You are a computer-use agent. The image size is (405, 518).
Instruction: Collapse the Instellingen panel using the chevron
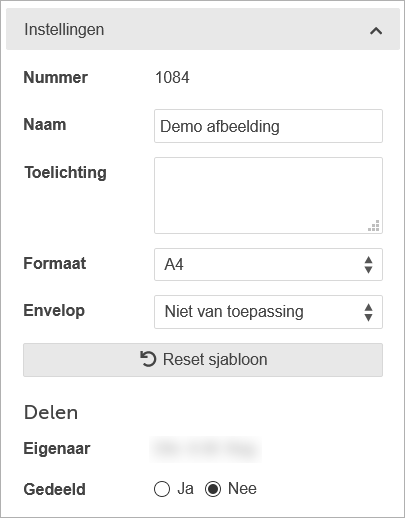[376, 31]
